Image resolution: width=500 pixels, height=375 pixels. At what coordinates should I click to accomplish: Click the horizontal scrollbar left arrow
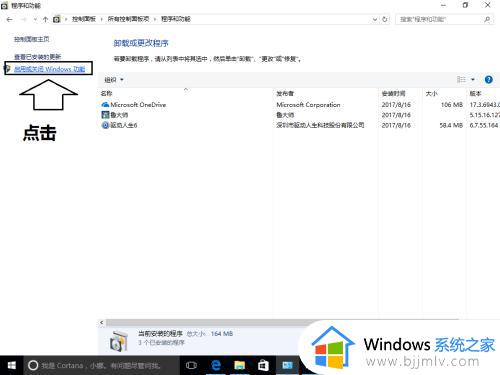[x=101, y=323]
